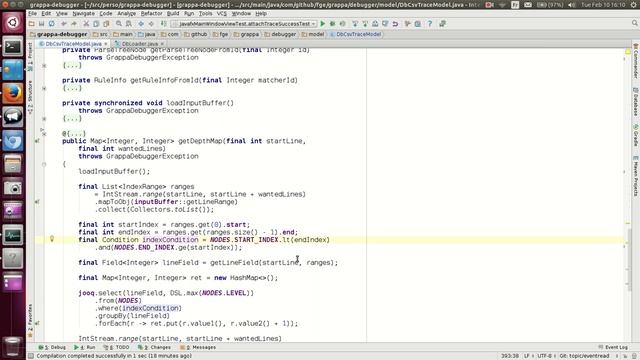
Task: Click VCS Revert rollback icon
Action: pyautogui.click(x=395, y=24)
